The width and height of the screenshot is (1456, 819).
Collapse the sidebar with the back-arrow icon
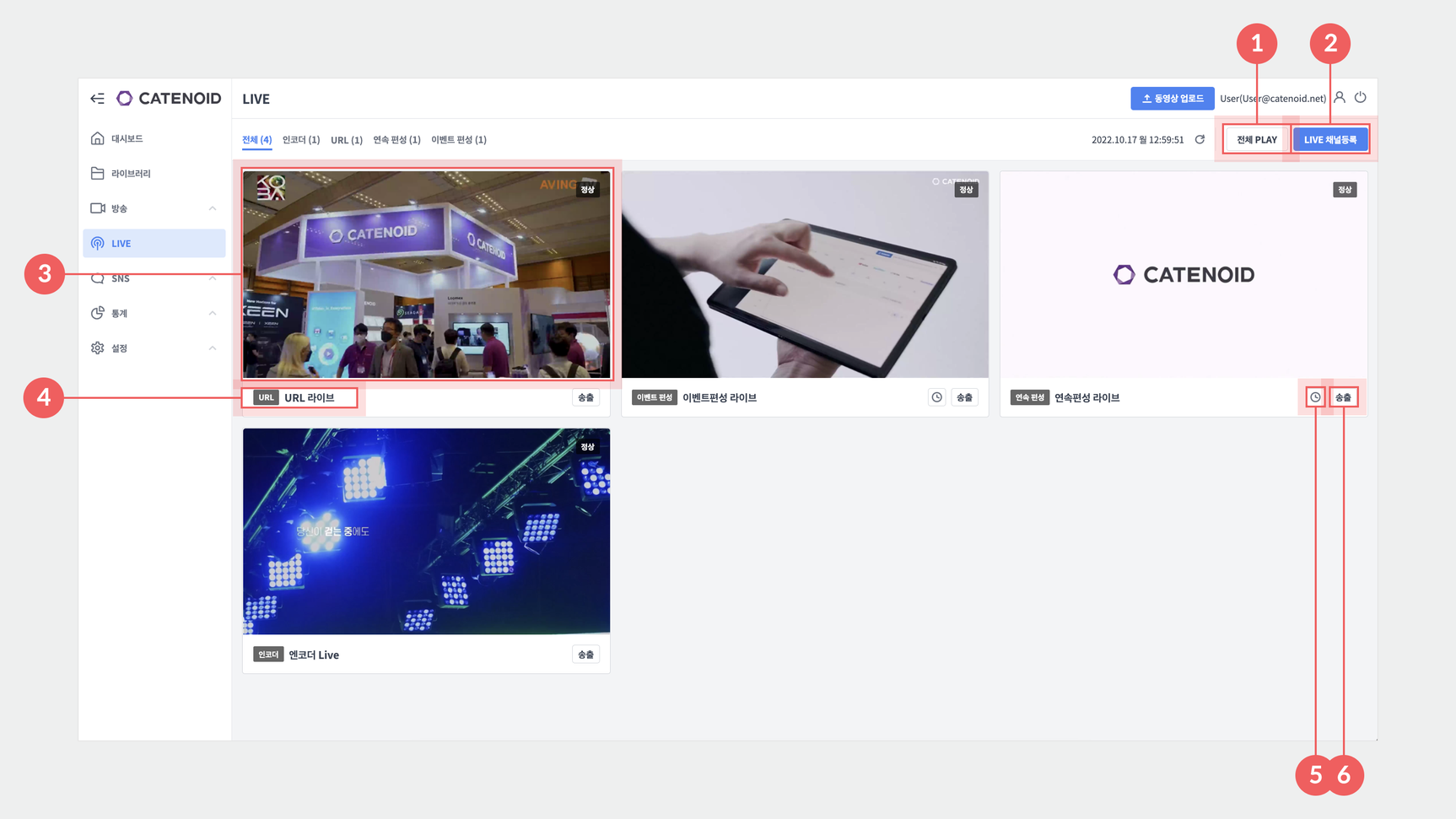pos(97,99)
